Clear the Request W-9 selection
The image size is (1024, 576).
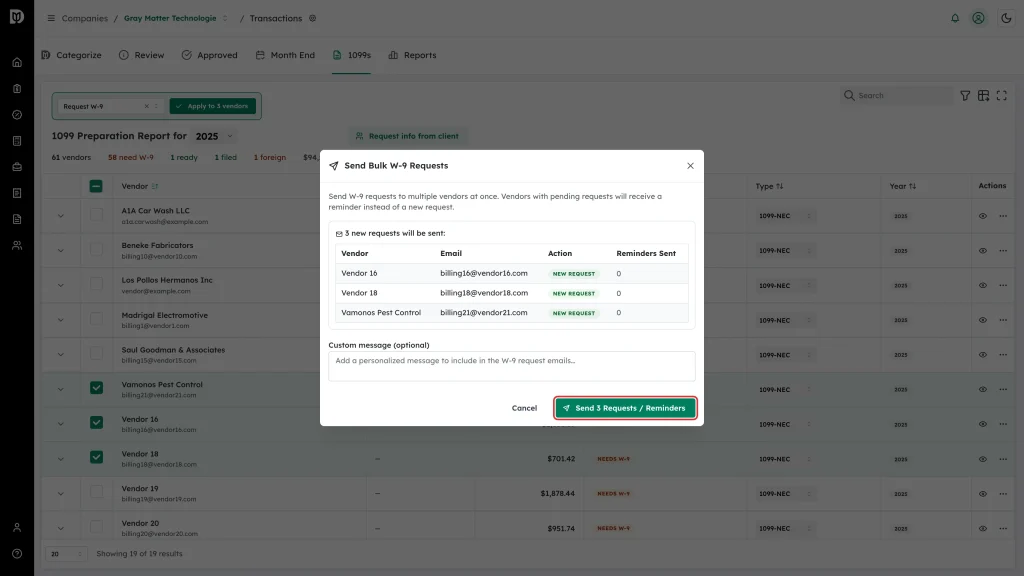[146, 106]
